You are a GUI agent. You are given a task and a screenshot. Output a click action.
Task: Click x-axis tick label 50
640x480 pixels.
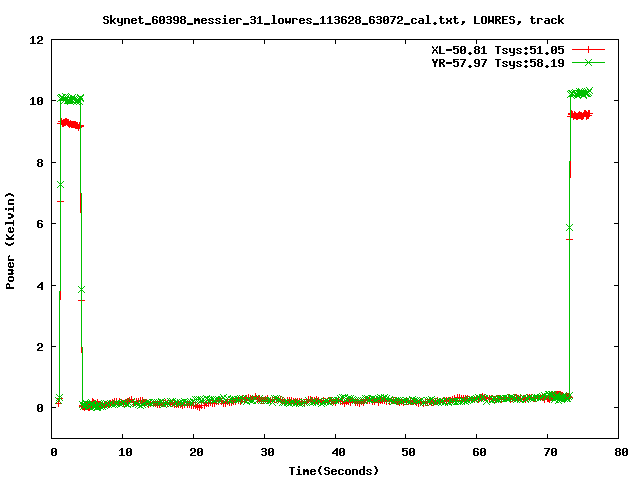pyautogui.click(x=408, y=452)
